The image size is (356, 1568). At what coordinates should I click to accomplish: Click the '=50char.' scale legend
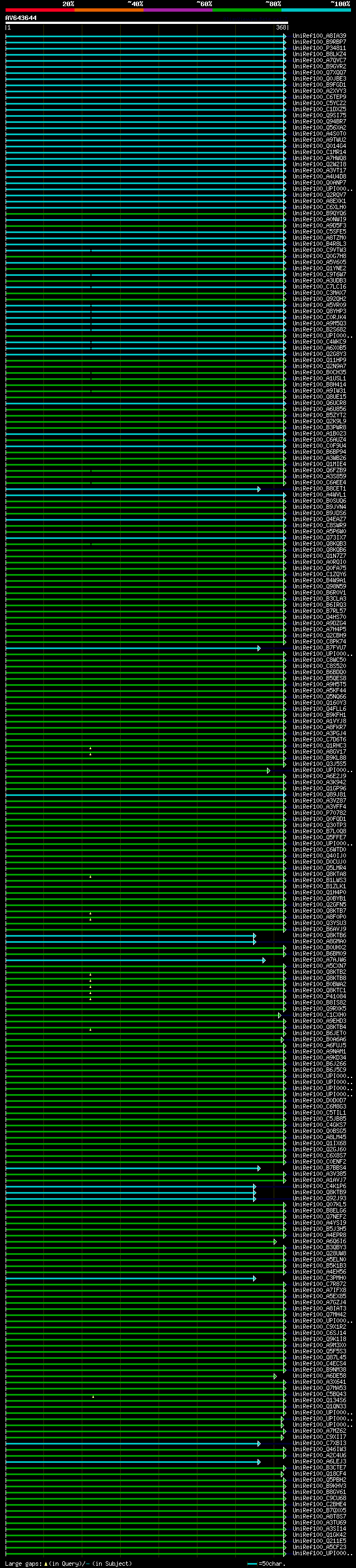(x=266, y=1563)
